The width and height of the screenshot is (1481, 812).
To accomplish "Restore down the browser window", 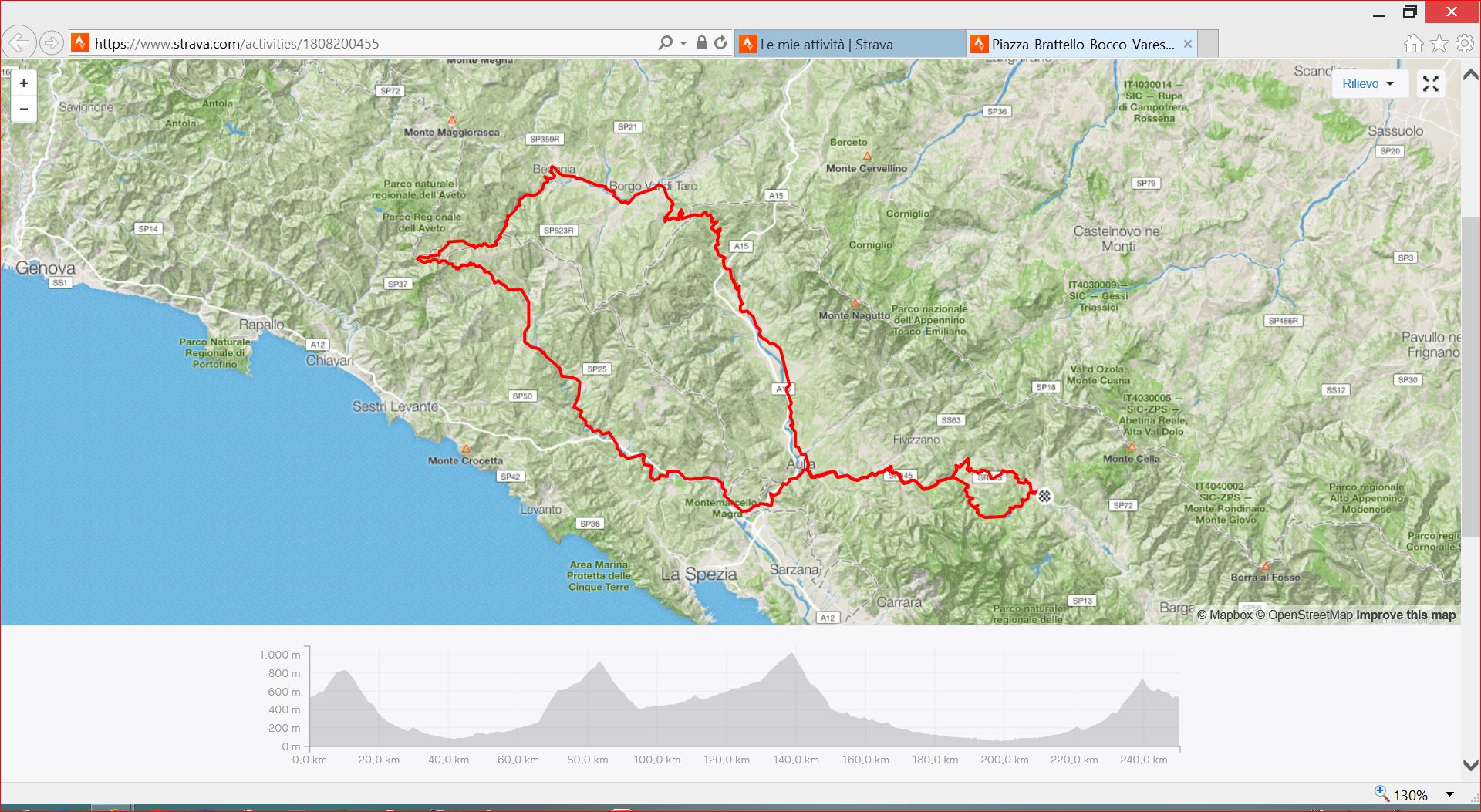I will tap(1410, 12).
